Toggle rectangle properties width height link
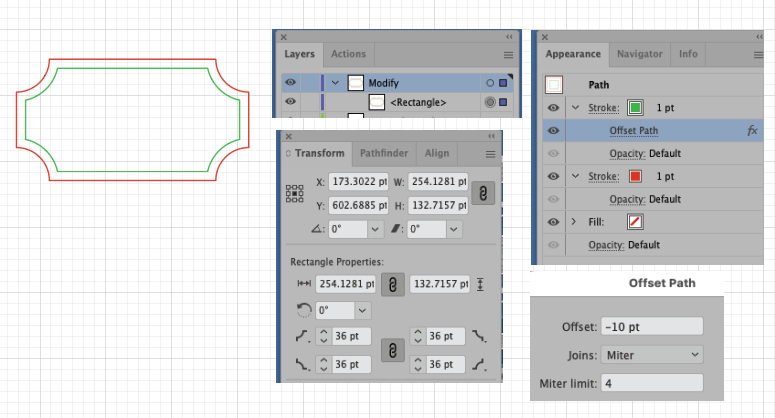 click(x=393, y=285)
